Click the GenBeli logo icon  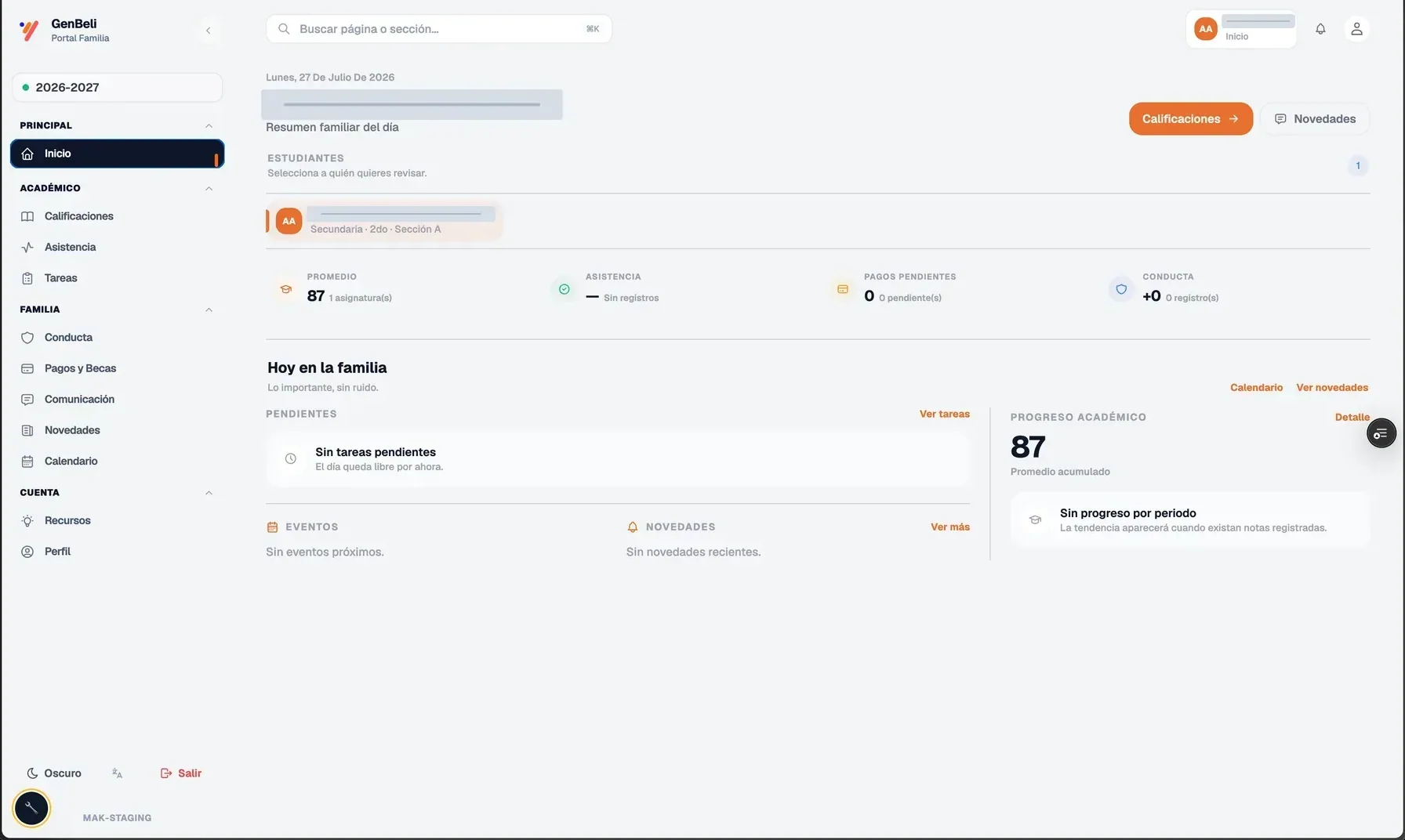pos(29,31)
